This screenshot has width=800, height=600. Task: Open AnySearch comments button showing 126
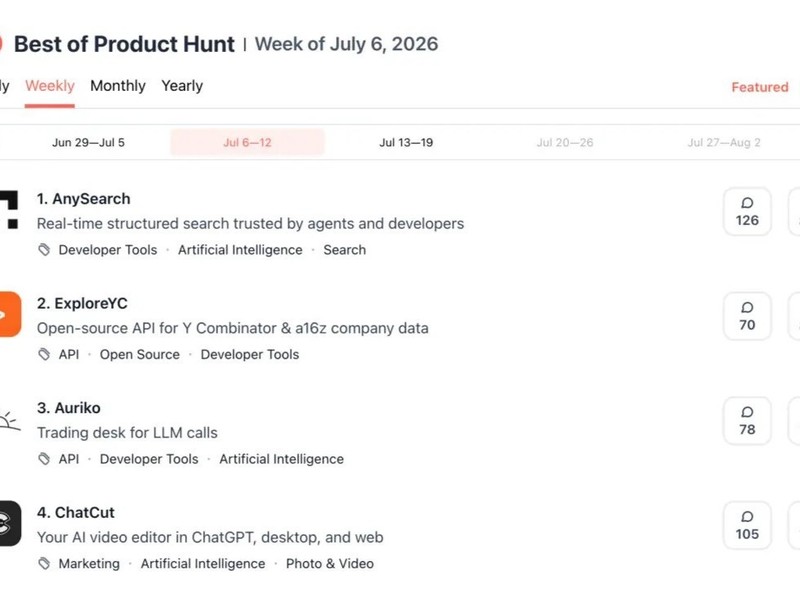[x=747, y=211]
